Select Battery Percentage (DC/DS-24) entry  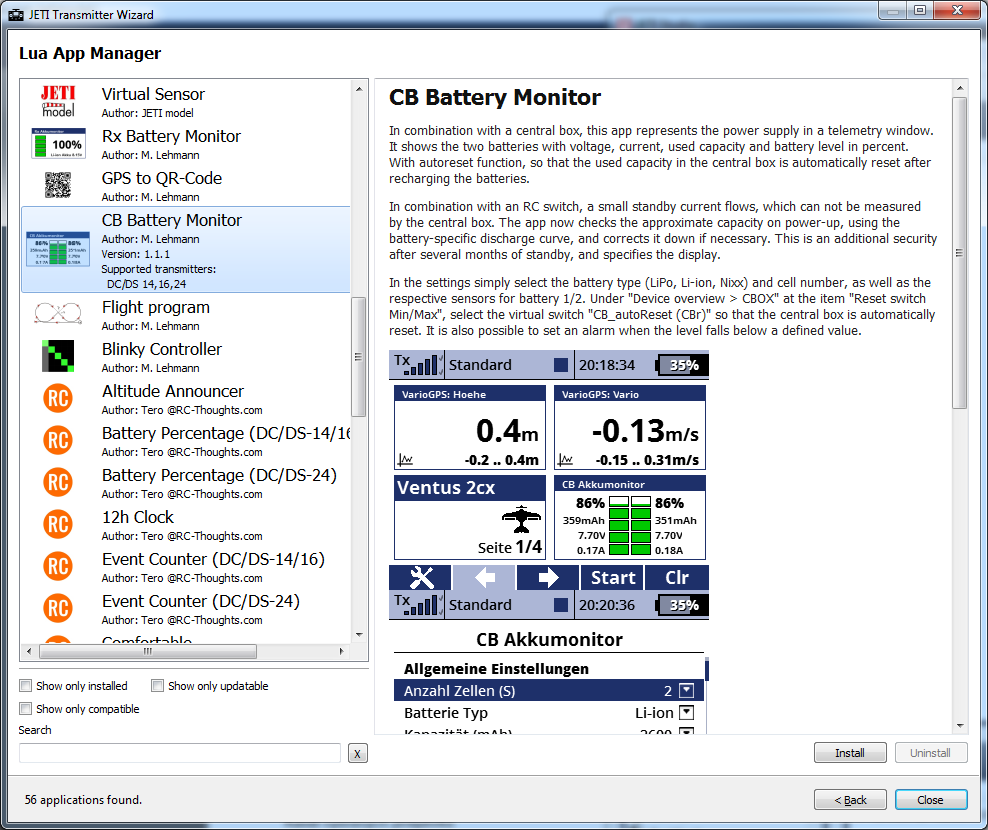point(186,483)
